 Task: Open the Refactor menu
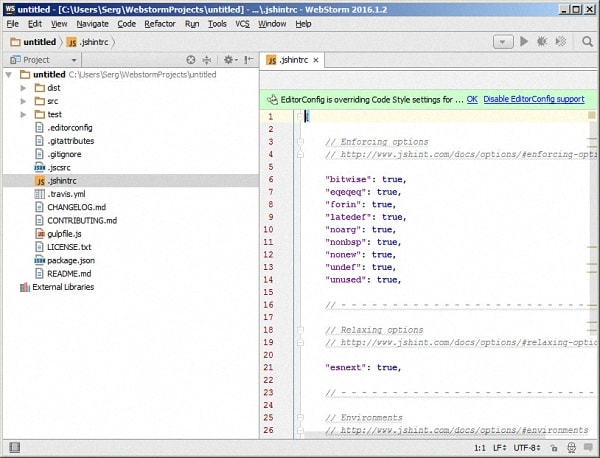160,23
